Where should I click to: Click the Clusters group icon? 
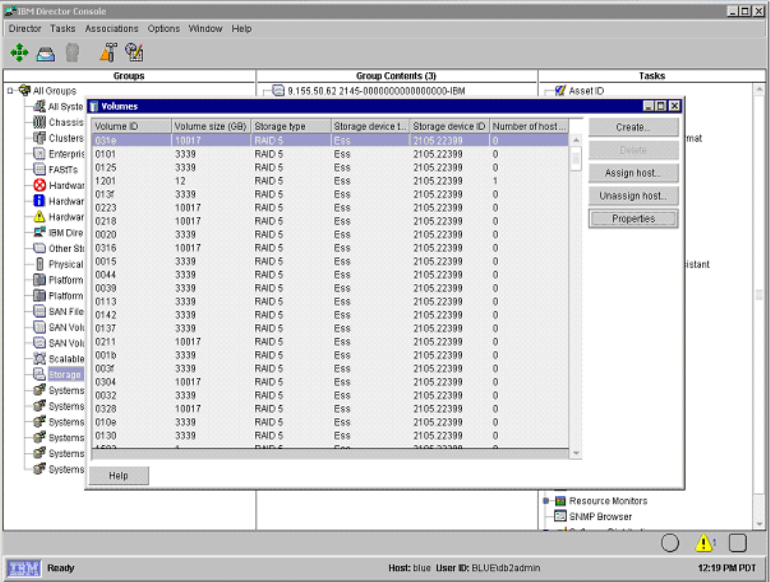[40, 138]
